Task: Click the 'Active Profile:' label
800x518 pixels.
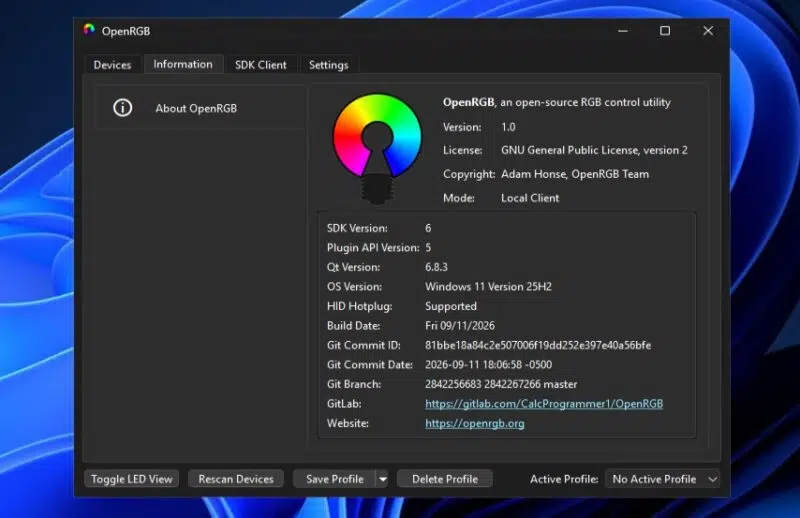Action: [564, 479]
